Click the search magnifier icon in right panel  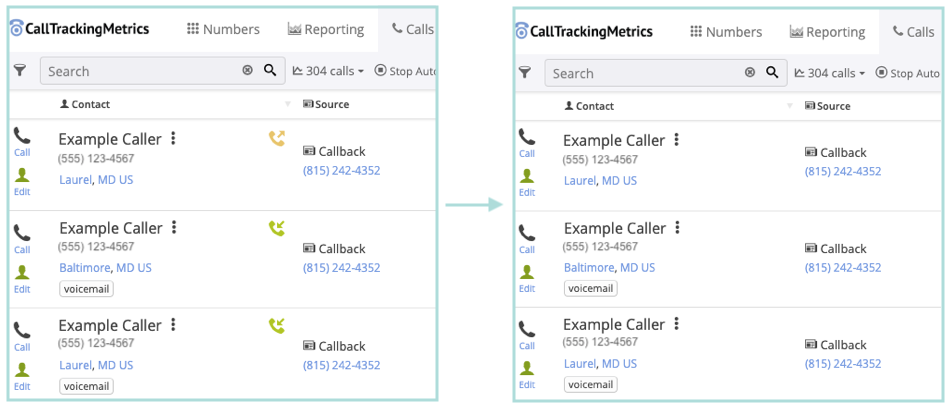pyautogui.click(x=772, y=72)
